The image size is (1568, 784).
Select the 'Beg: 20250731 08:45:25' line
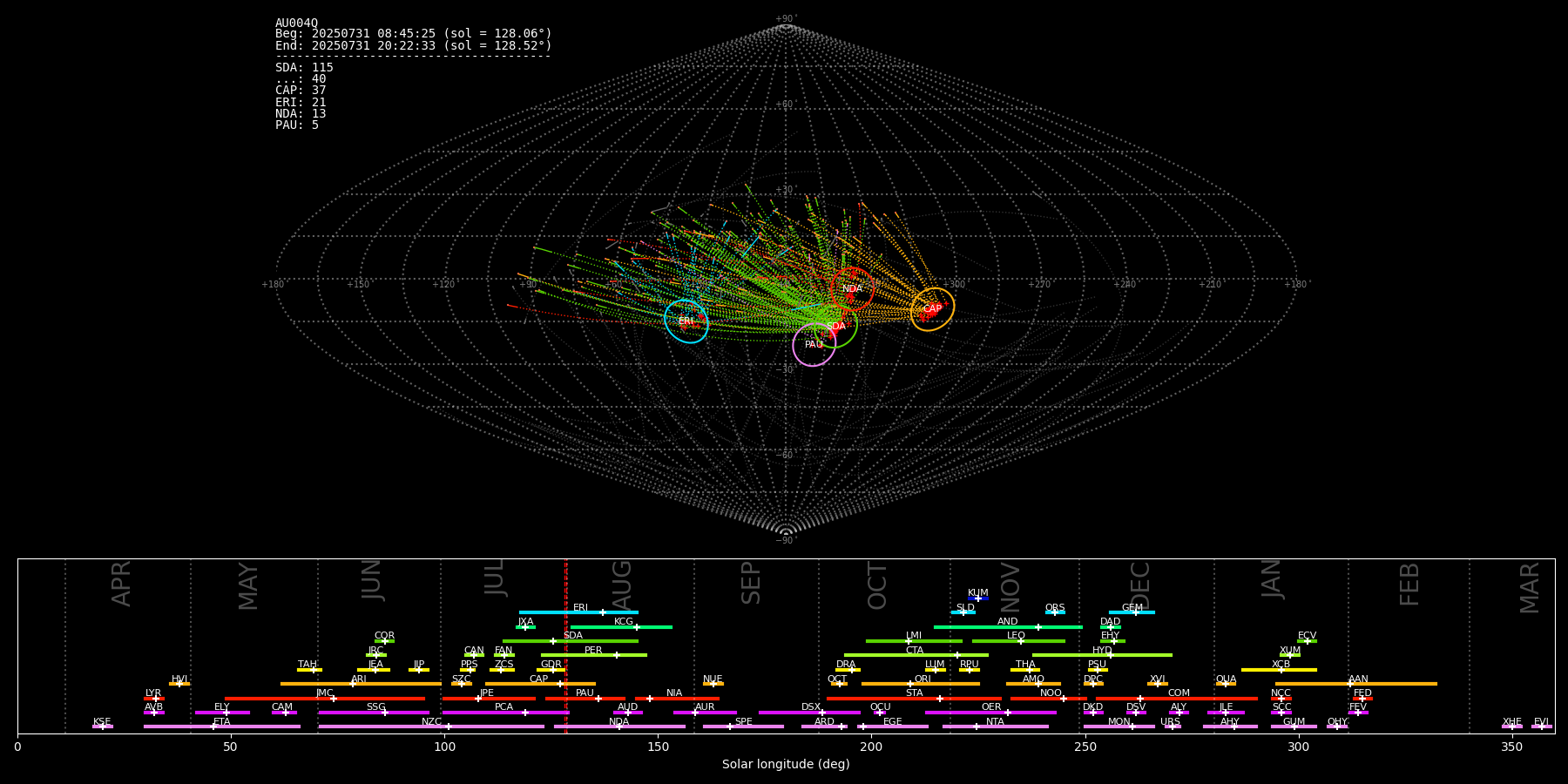[x=414, y=34]
